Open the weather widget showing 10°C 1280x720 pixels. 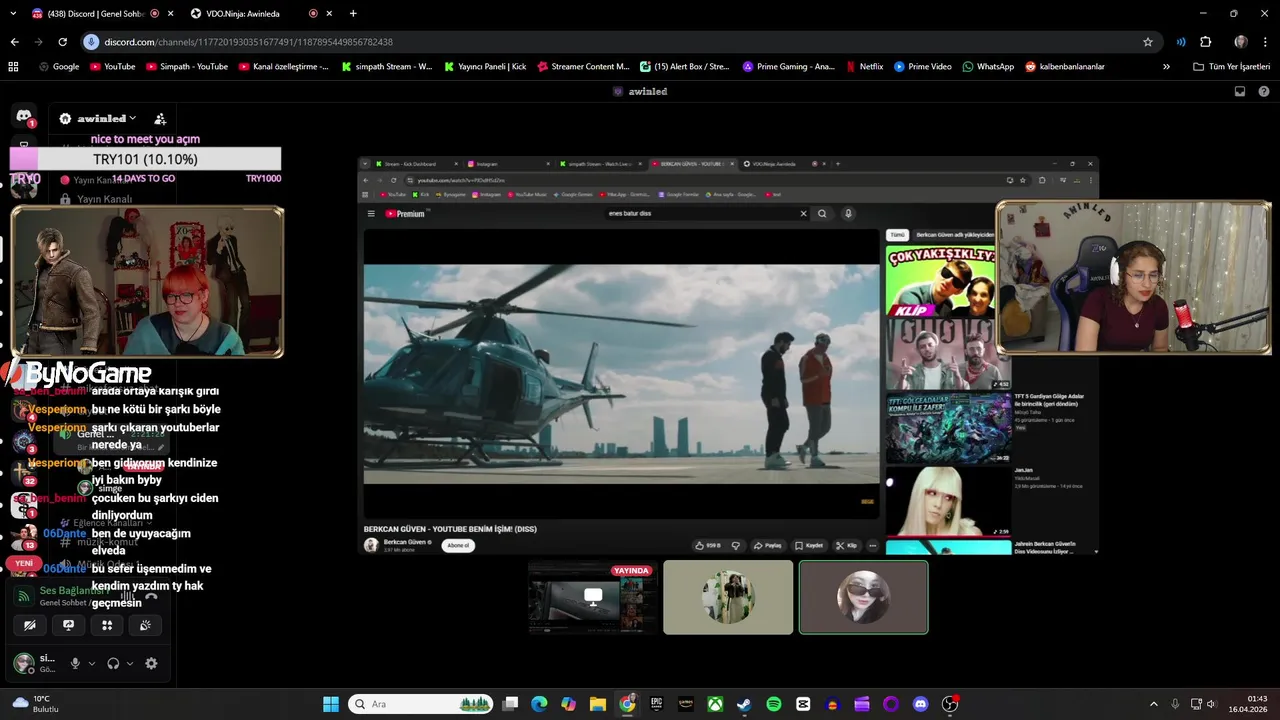(x=36, y=704)
